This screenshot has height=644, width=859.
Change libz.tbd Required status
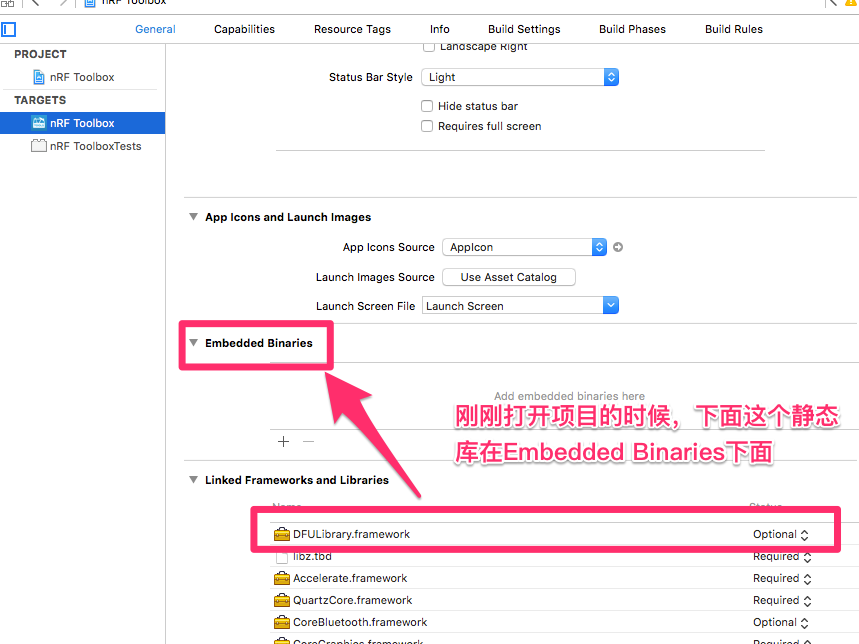click(x=782, y=557)
